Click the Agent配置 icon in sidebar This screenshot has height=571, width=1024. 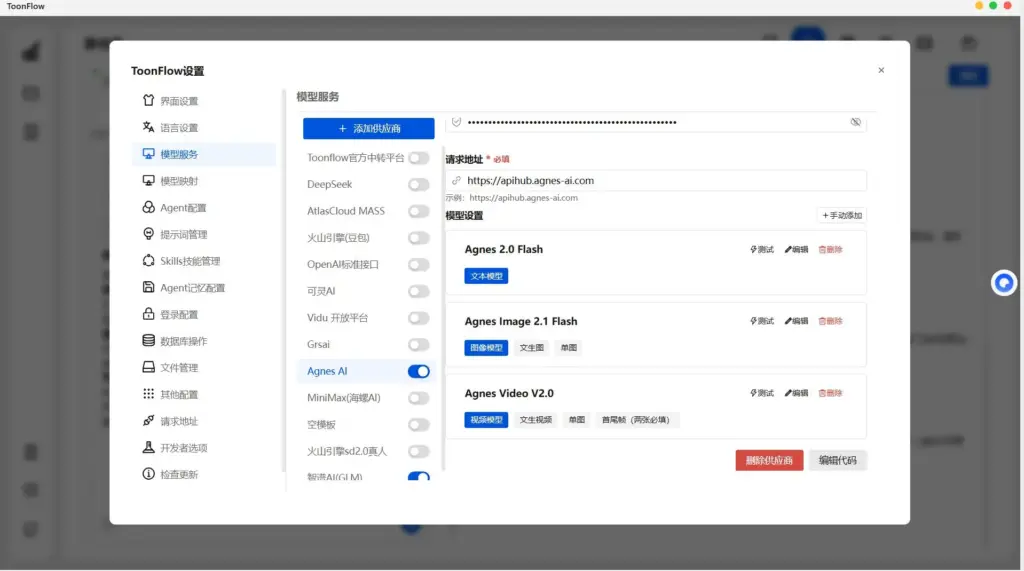pyautogui.click(x=148, y=207)
